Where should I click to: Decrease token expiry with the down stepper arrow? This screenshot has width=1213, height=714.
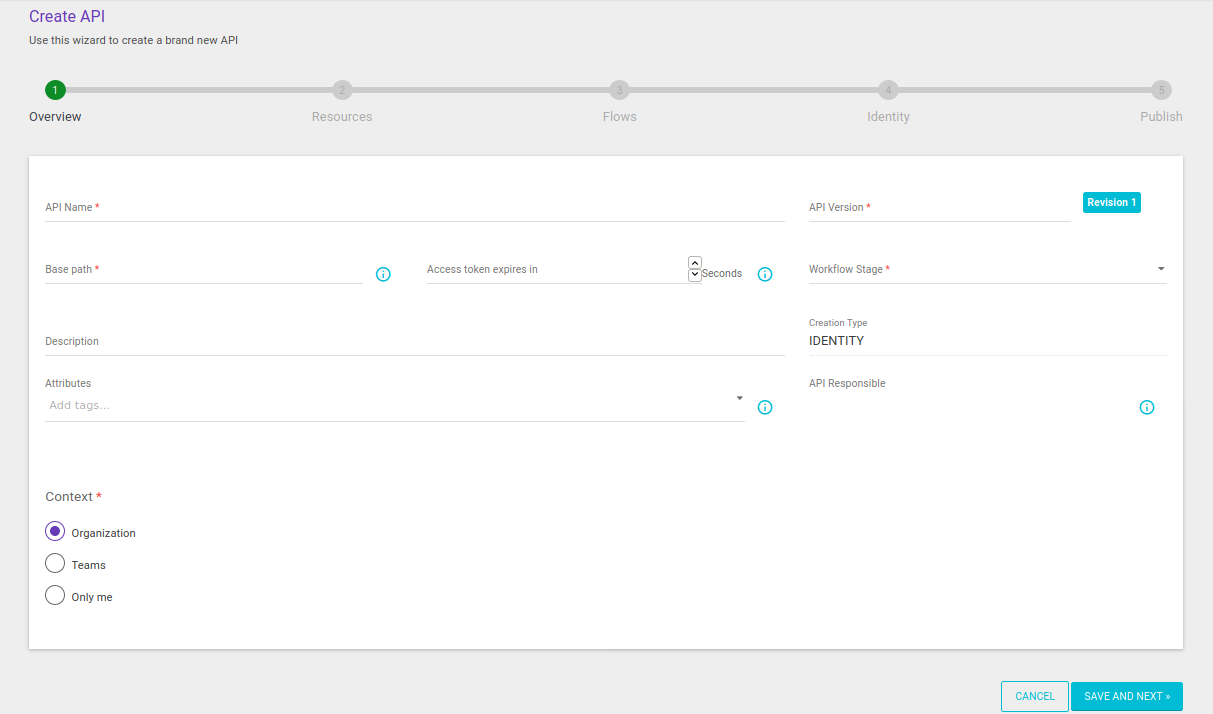694,274
